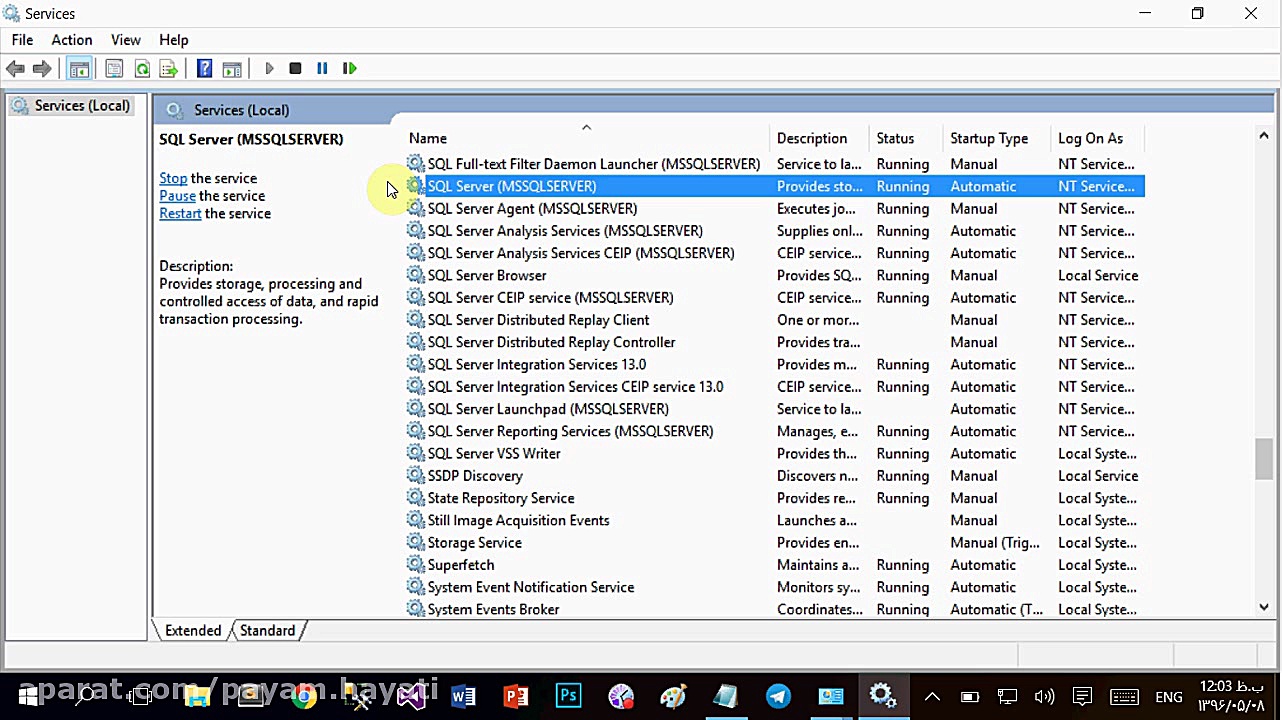Select SQL Server Browser service row
The image size is (1282, 720).
point(775,275)
